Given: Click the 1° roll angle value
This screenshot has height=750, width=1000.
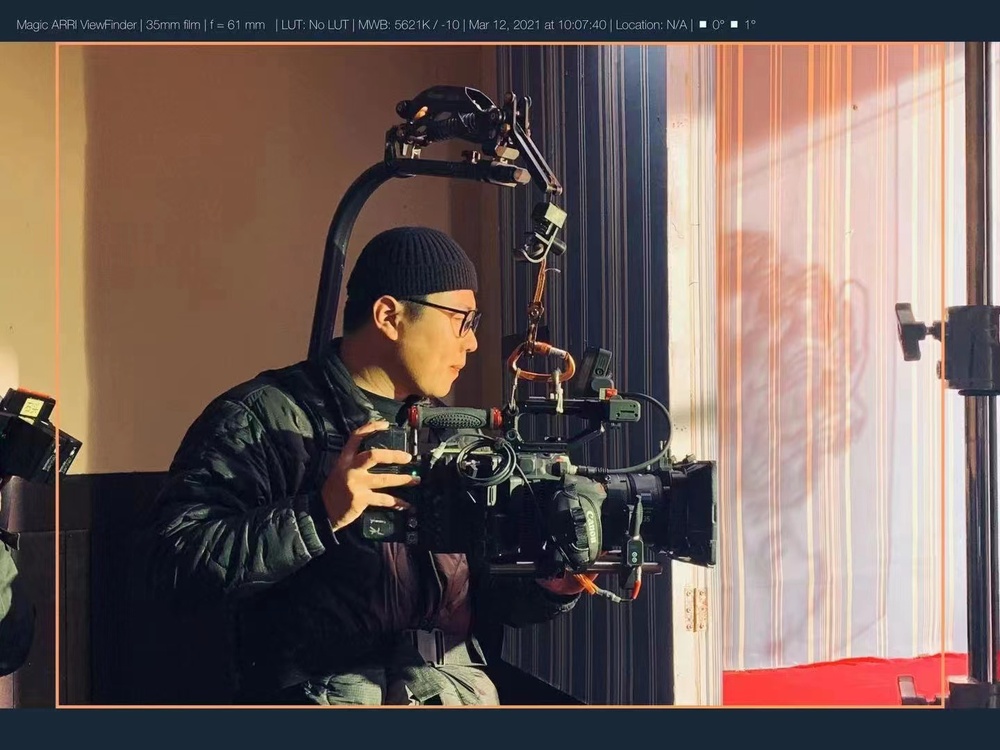Looking at the screenshot, I should [x=750, y=24].
